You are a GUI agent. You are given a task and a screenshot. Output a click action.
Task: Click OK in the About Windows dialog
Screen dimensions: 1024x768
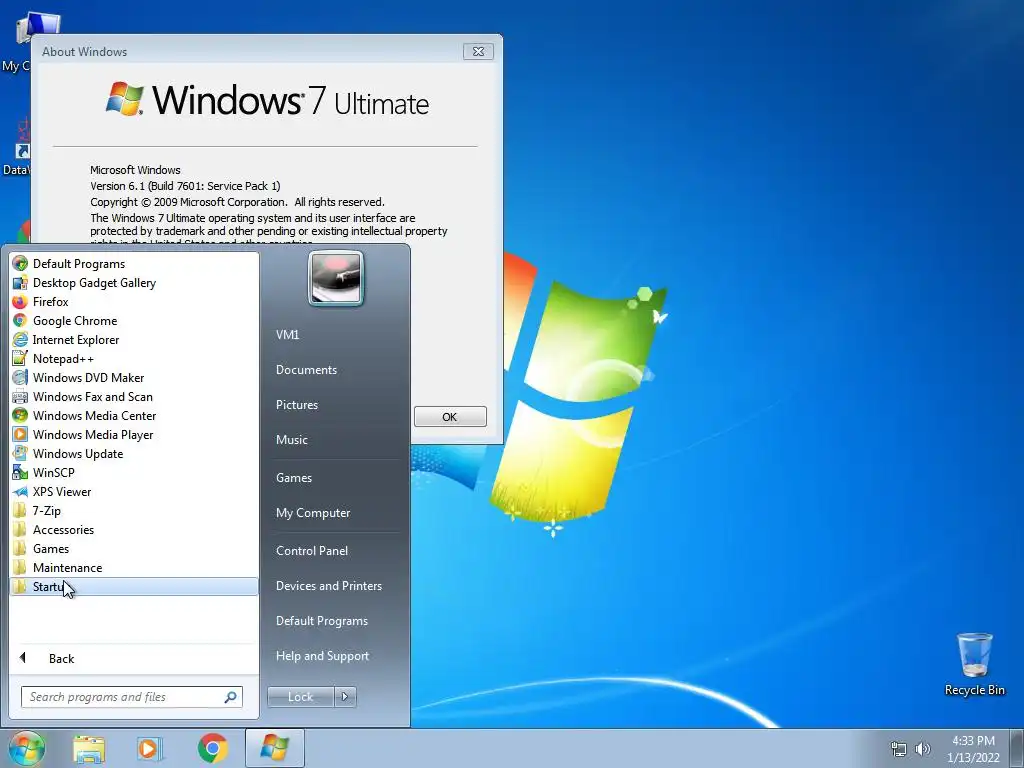(x=450, y=417)
